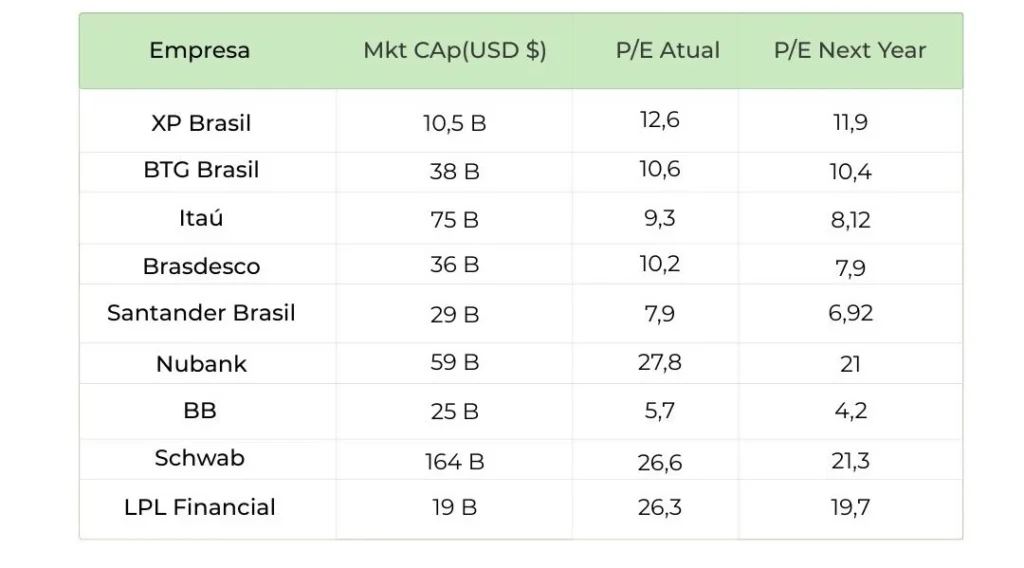Select the P/E Atual column header
This screenshot has height=568, width=1024.
tap(667, 50)
